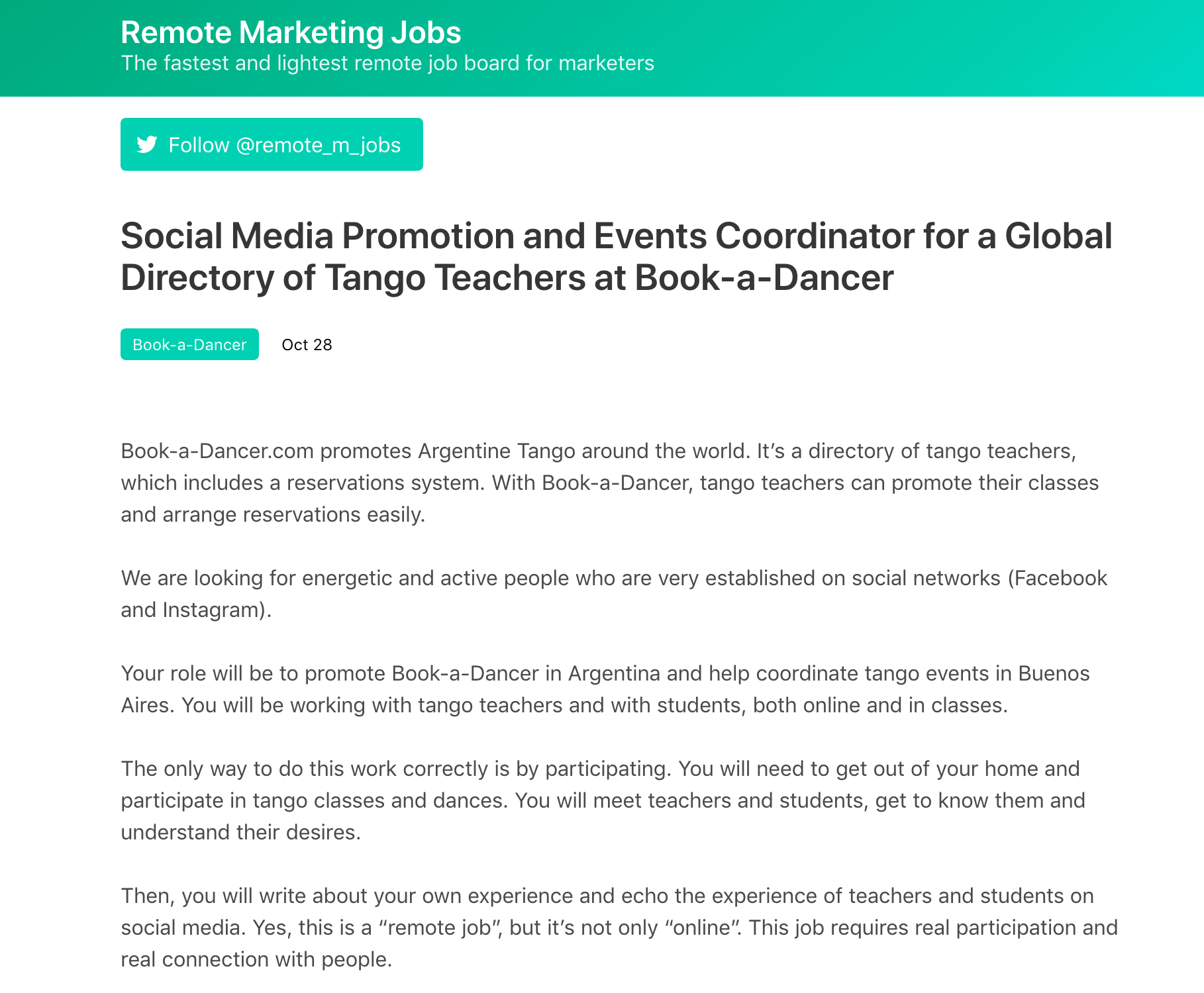
Task: Open the Remote Marketing Jobs homepage link
Action: coord(290,32)
